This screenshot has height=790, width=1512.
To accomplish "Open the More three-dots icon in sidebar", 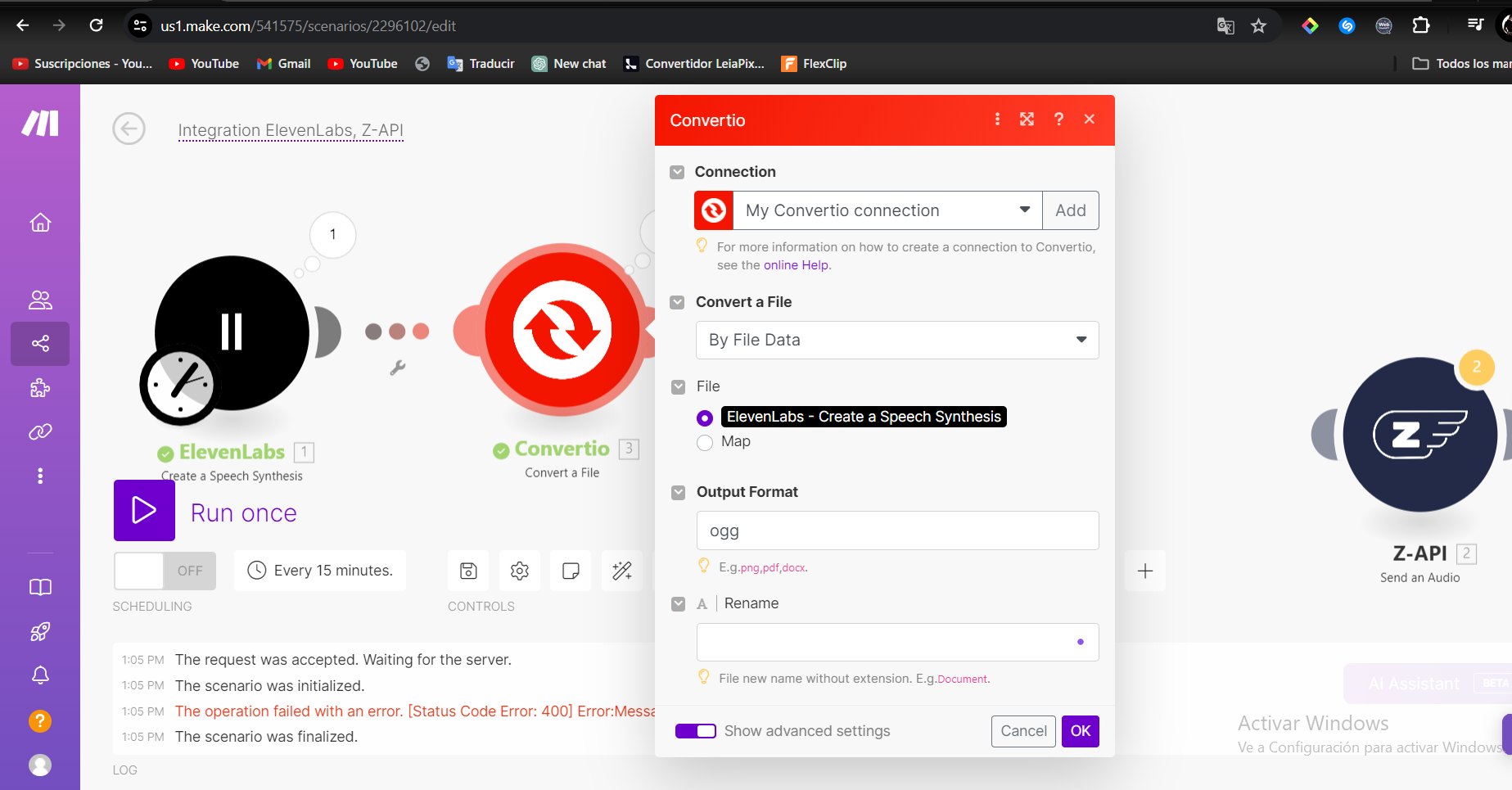I will (40, 476).
